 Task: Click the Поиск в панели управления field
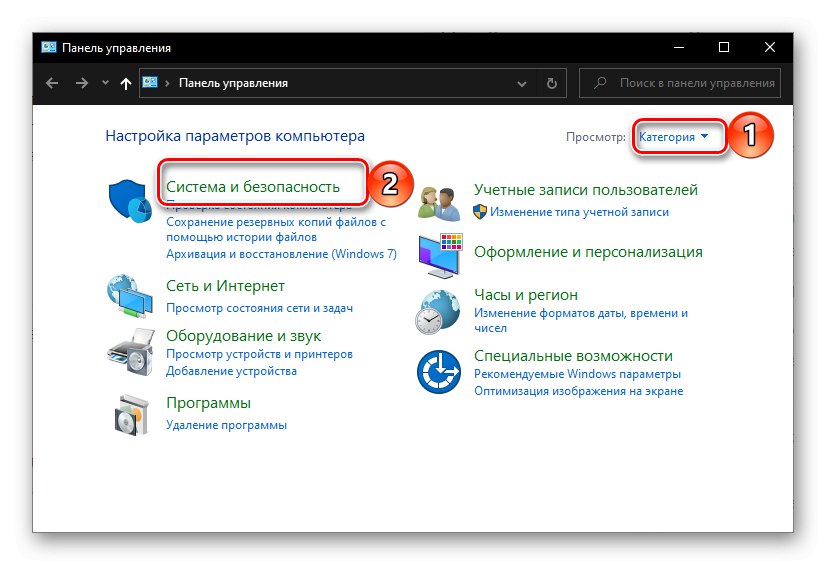tap(680, 83)
